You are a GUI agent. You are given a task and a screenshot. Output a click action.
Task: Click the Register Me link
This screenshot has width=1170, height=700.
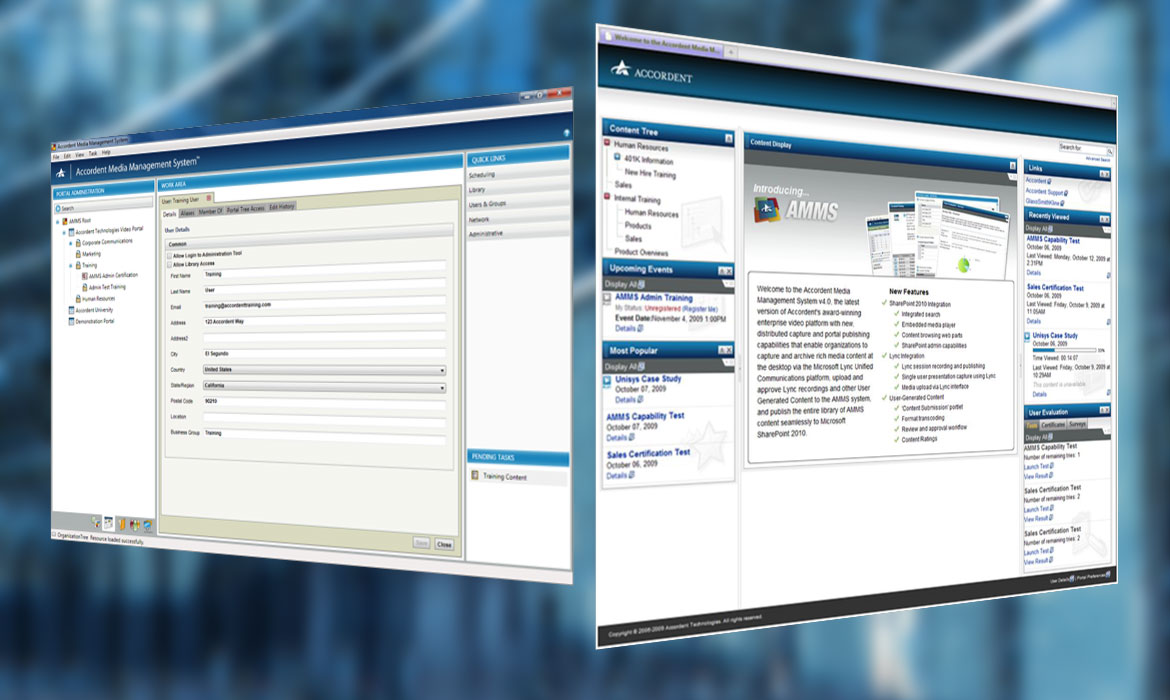pos(699,308)
